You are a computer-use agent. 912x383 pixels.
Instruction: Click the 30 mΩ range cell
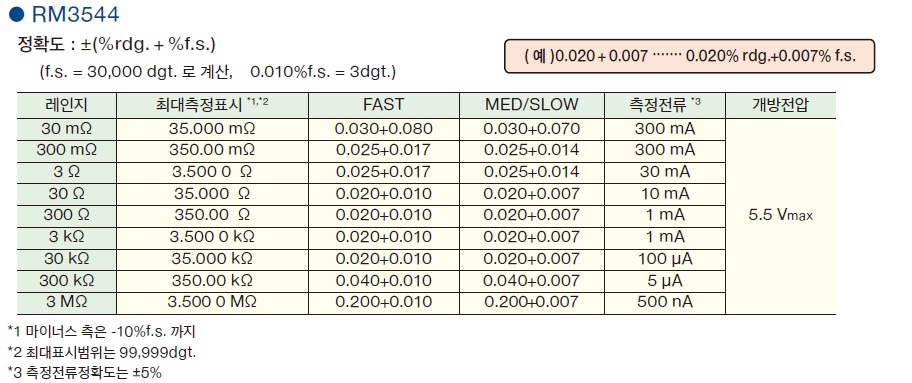pyautogui.click(x=67, y=129)
